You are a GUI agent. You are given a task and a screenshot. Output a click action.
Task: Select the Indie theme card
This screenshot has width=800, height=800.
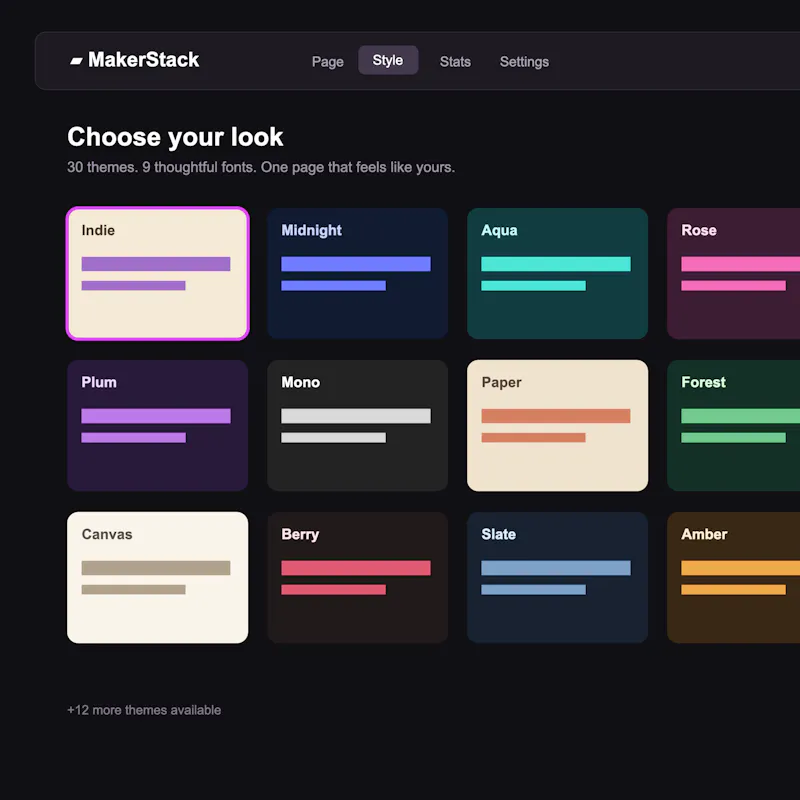tap(158, 273)
